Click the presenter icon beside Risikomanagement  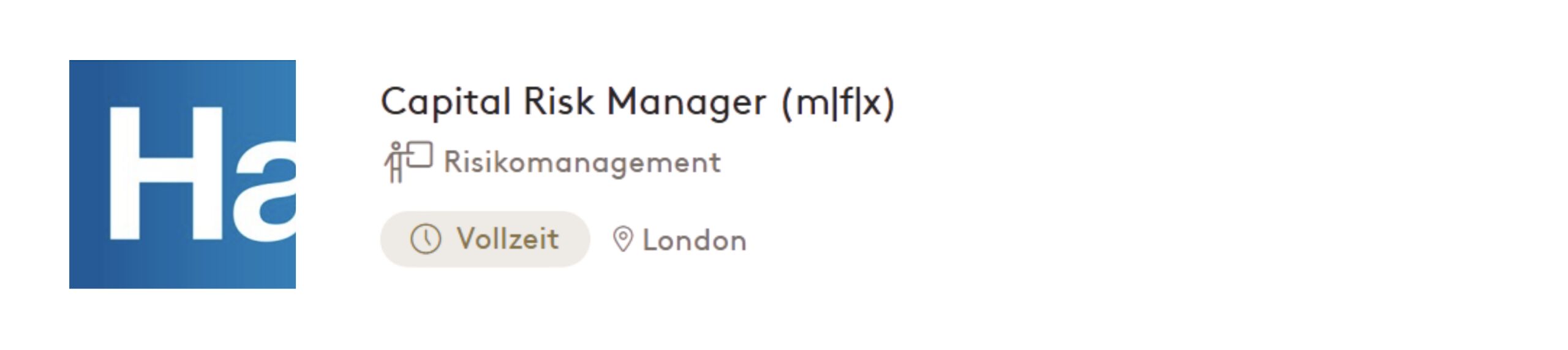click(407, 161)
